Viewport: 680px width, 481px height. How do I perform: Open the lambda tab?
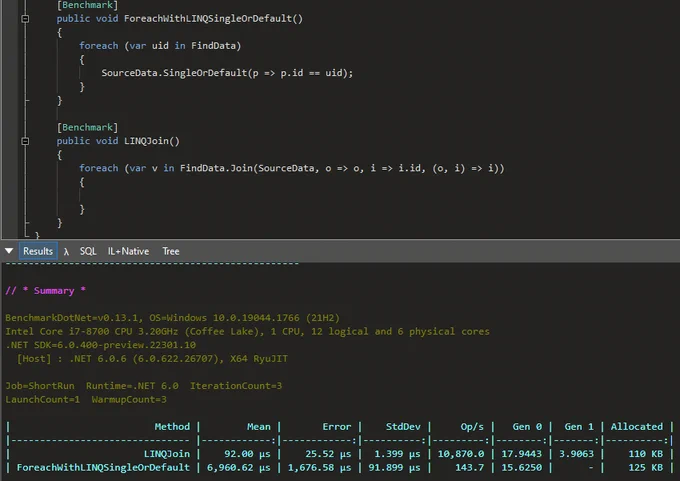click(x=66, y=251)
